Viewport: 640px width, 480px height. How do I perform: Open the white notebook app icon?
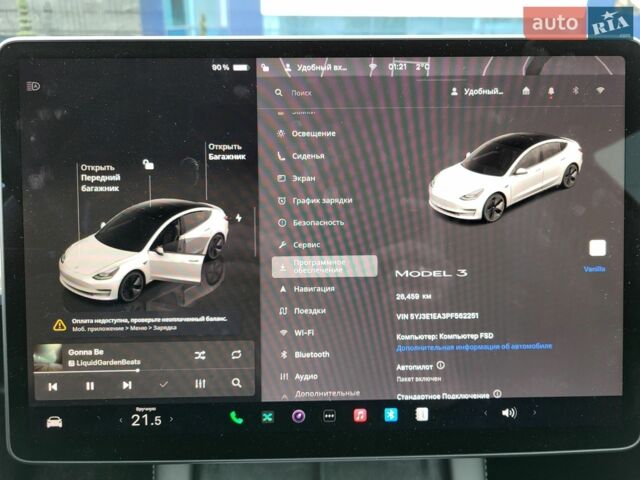(421, 414)
